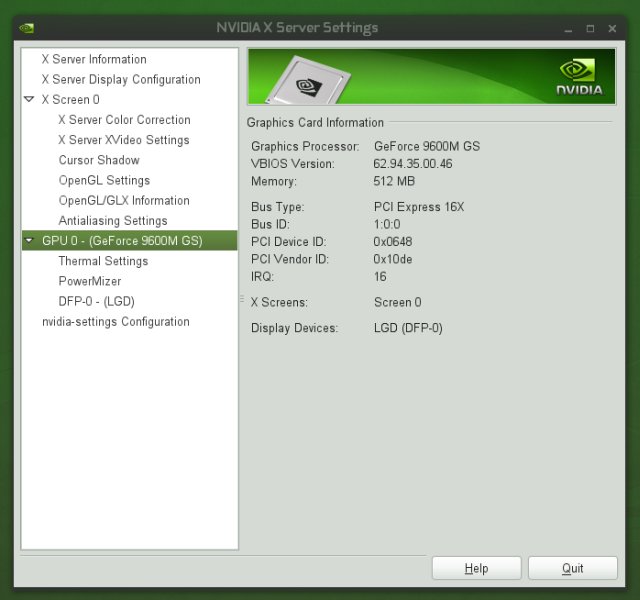Collapse the X Screen 0 tree node
This screenshot has height=600, width=640.
pos(29,99)
